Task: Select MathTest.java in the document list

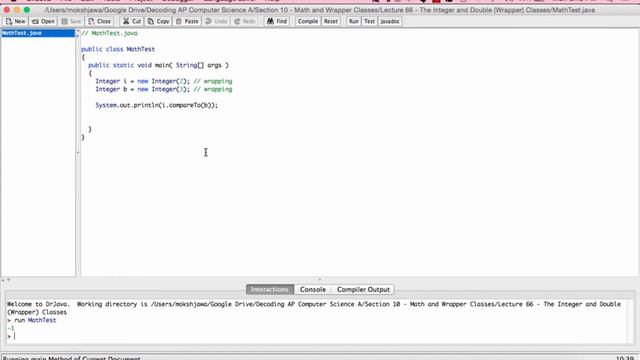Action: (x=38, y=33)
